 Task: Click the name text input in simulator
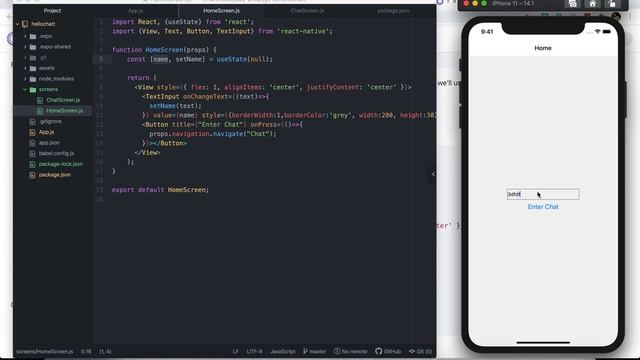[x=543, y=194]
